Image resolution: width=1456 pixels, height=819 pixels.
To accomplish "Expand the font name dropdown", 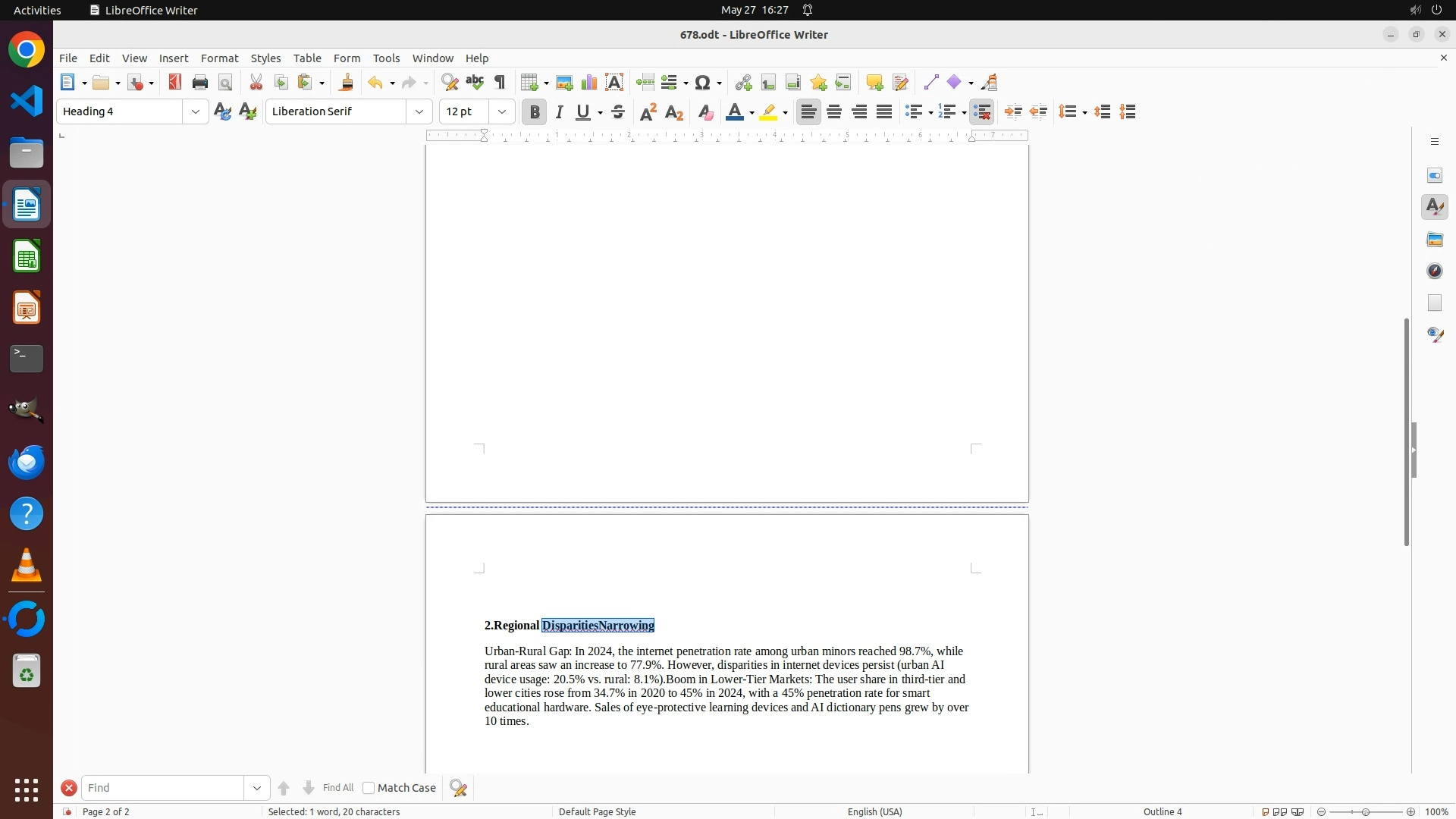I will (x=419, y=112).
